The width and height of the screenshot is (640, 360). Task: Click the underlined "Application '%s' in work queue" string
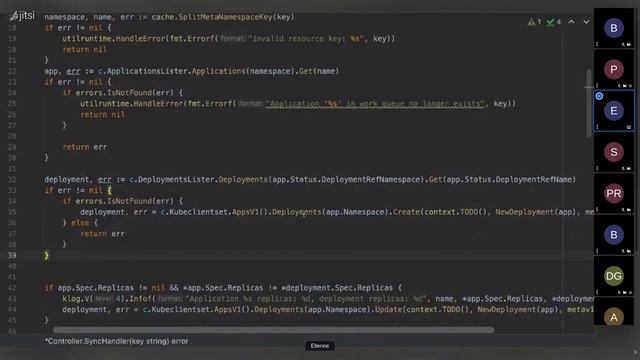coord(375,104)
